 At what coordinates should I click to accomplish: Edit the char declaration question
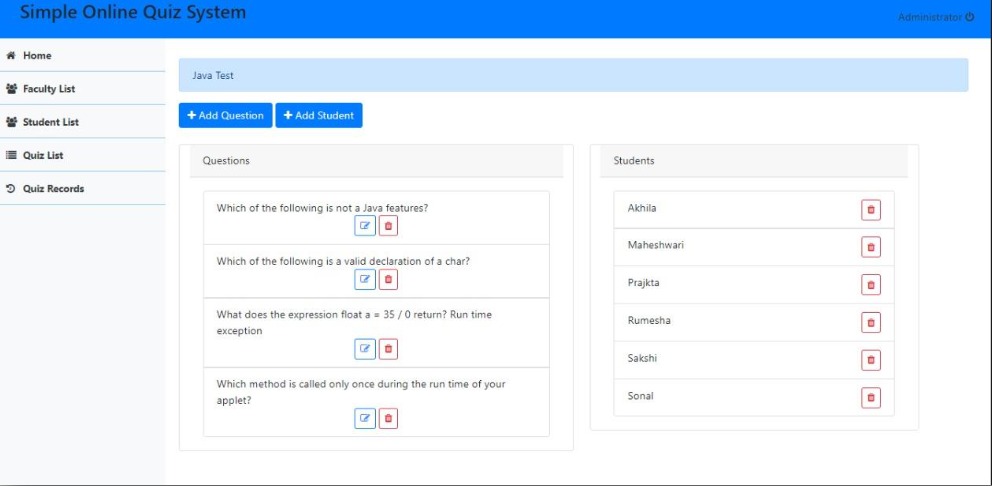(x=365, y=280)
